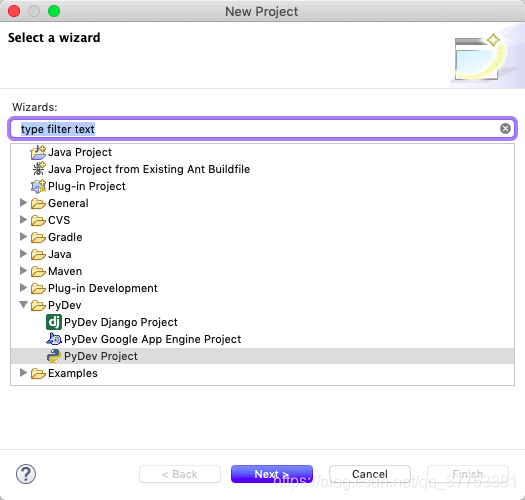This screenshot has height=500, width=525.
Task: Expand the Maven category
Action: tap(23, 271)
